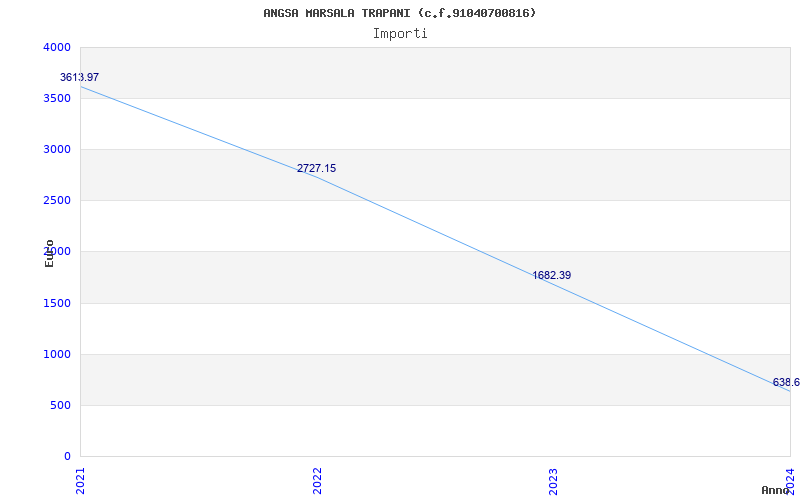Click the 2023 x-axis label
This screenshot has height=500, width=800.
pos(554,481)
